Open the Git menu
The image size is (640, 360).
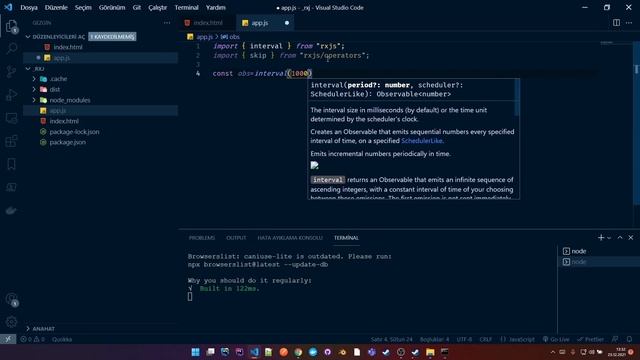[x=137, y=7]
